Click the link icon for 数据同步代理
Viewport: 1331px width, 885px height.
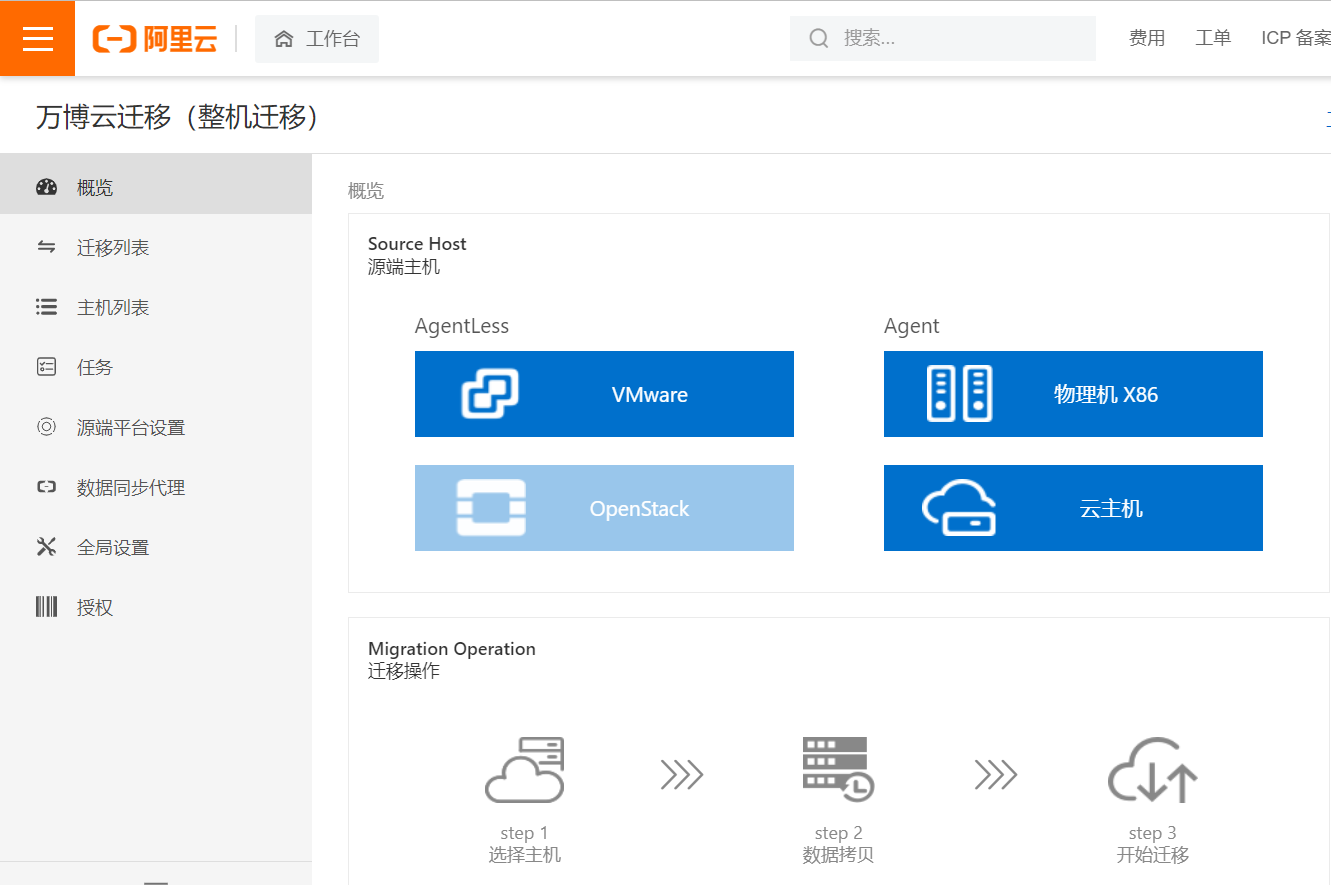(x=46, y=487)
